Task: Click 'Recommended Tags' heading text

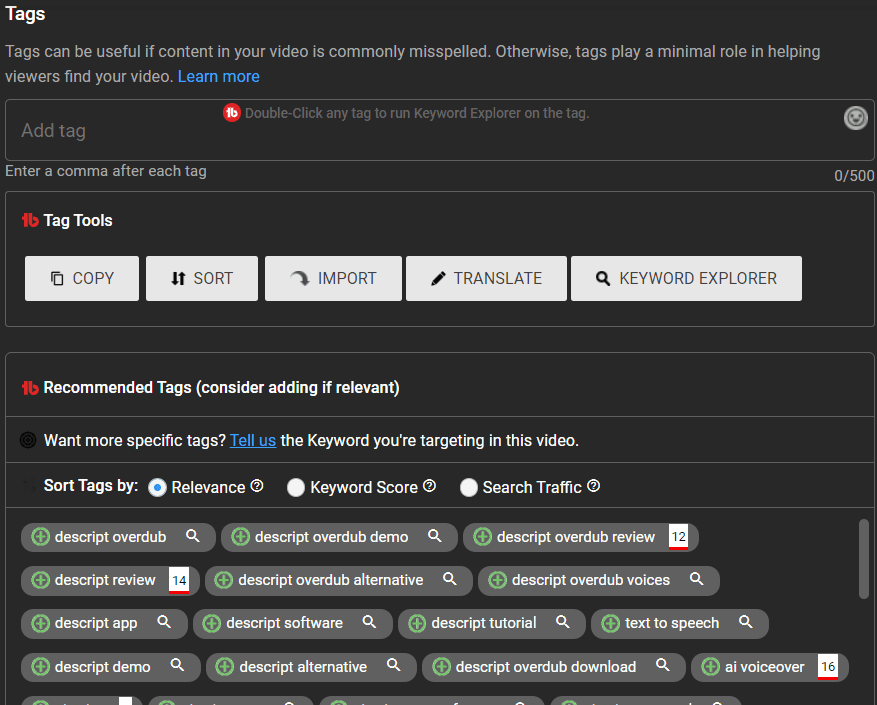Action: [221, 388]
